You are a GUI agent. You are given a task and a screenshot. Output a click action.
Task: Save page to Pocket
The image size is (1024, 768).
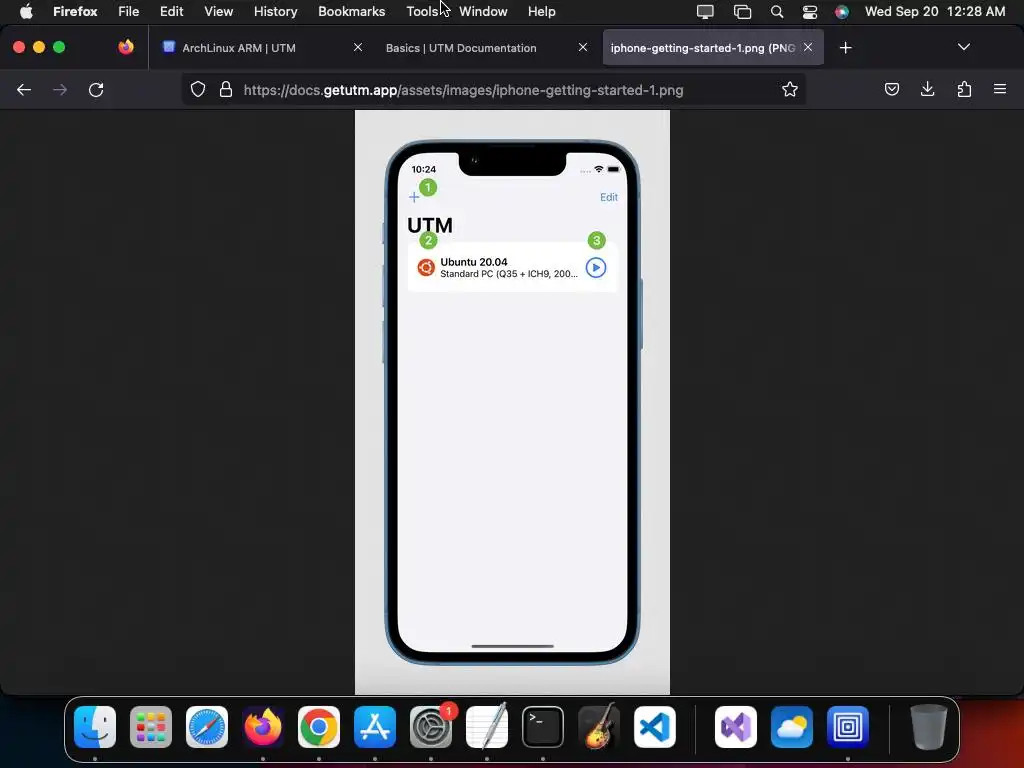[891, 89]
